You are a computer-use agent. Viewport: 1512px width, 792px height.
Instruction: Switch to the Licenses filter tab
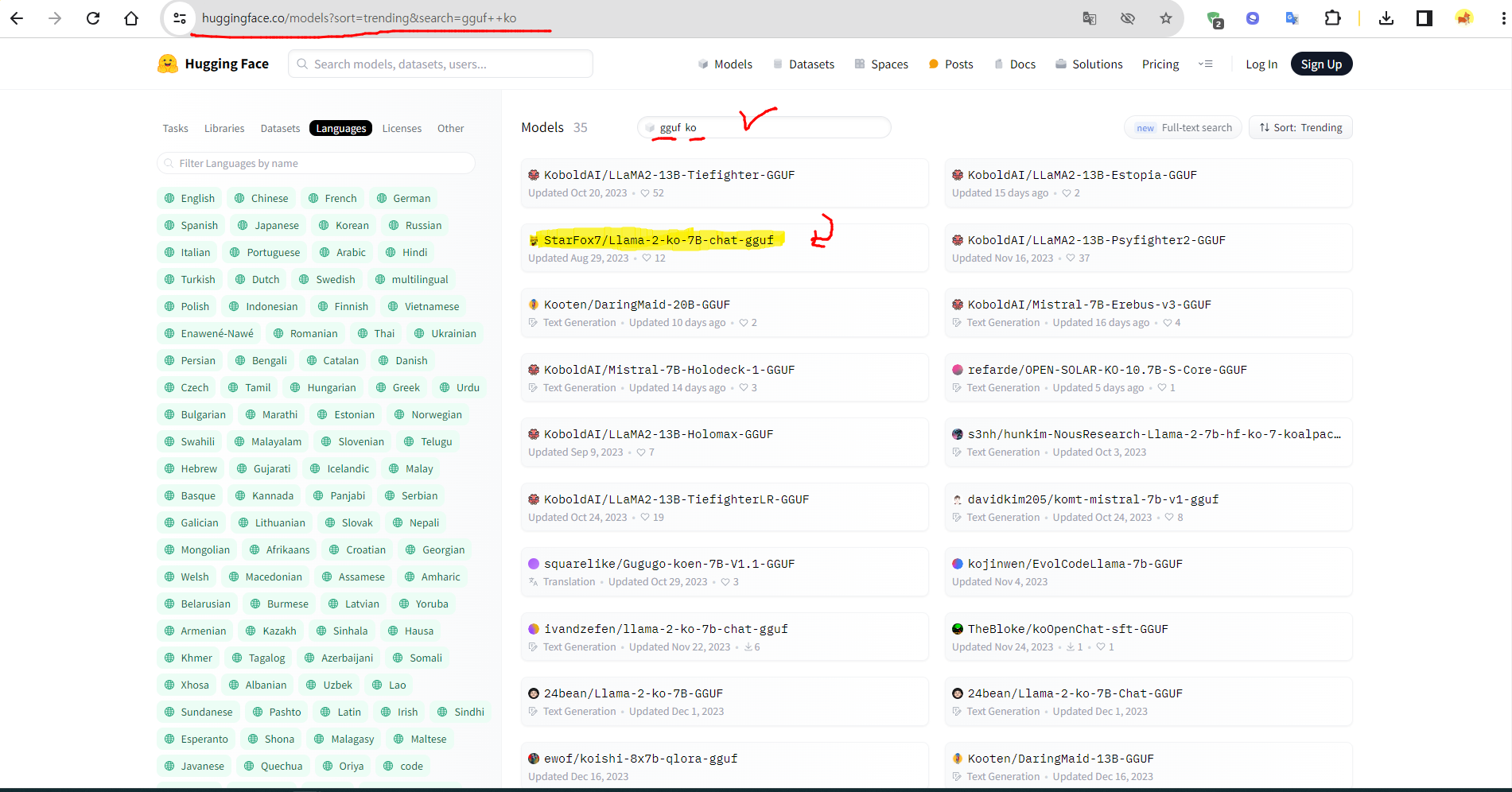[x=402, y=128]
